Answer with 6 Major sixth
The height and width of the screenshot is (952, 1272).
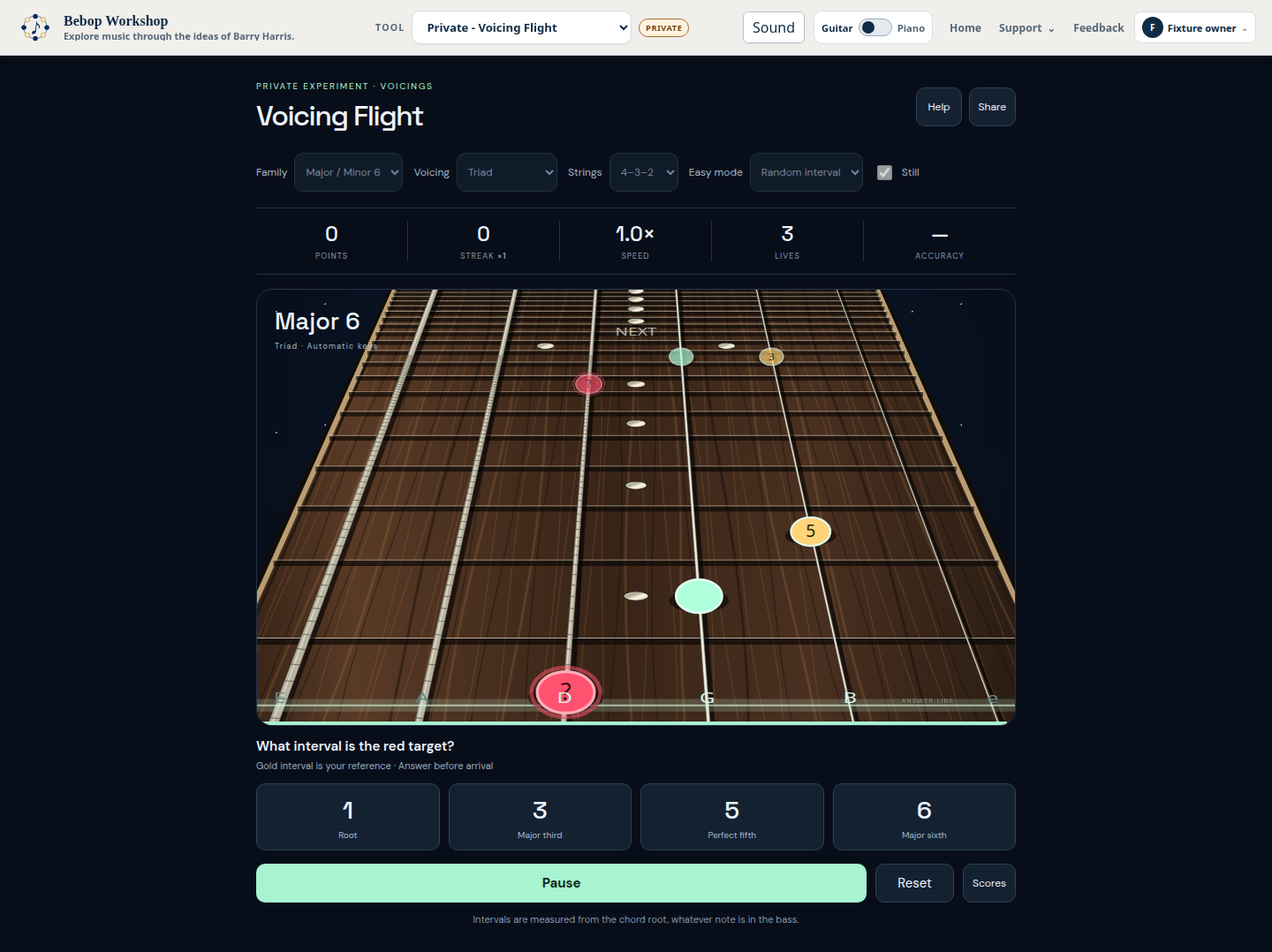(x=924, y=817)
